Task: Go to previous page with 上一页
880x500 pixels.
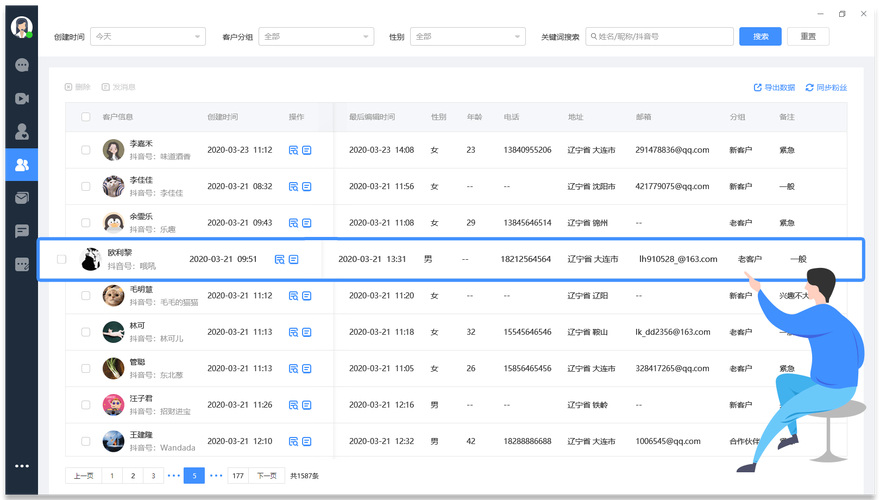Action: point(84,476)
